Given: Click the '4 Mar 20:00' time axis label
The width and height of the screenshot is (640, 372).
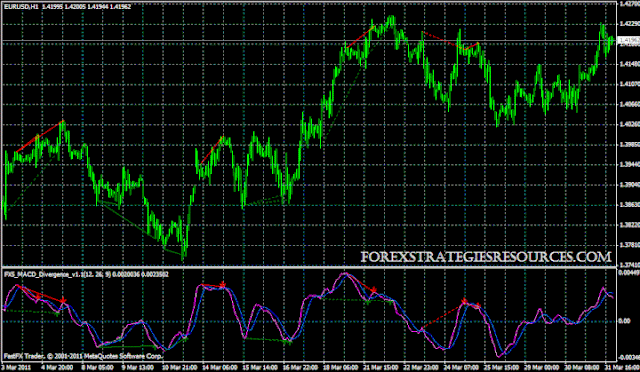Looking at the screenshot, I should pos(57,367).
